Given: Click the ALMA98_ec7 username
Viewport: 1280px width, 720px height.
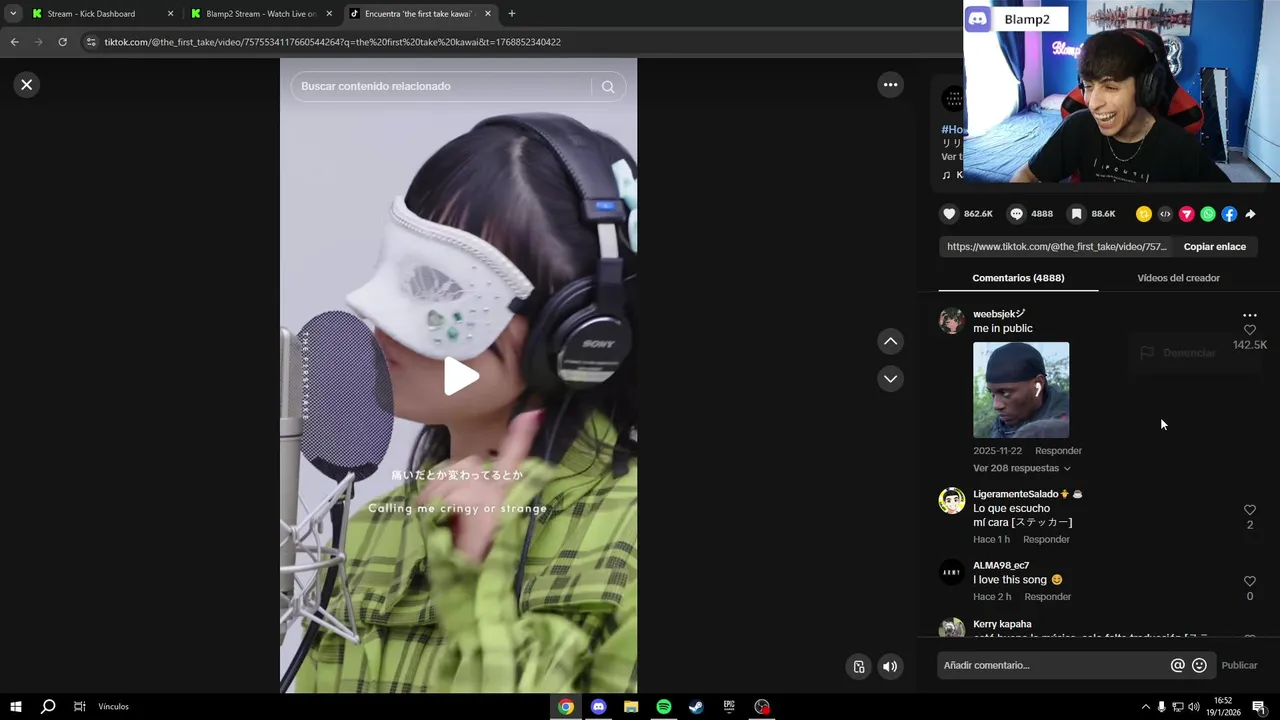Looking at the screenshot, I should (1001, 566).
